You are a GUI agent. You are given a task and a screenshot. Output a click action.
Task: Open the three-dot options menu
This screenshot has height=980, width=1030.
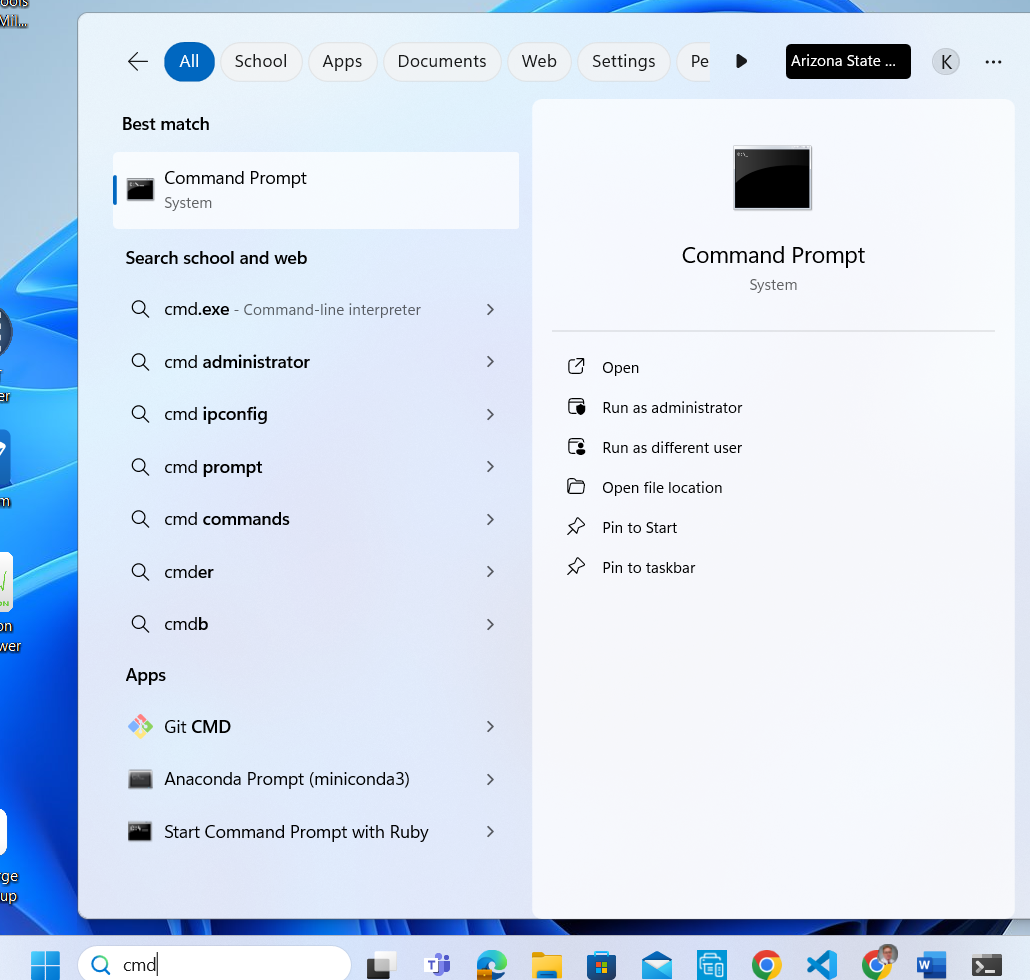pos(993,62)
